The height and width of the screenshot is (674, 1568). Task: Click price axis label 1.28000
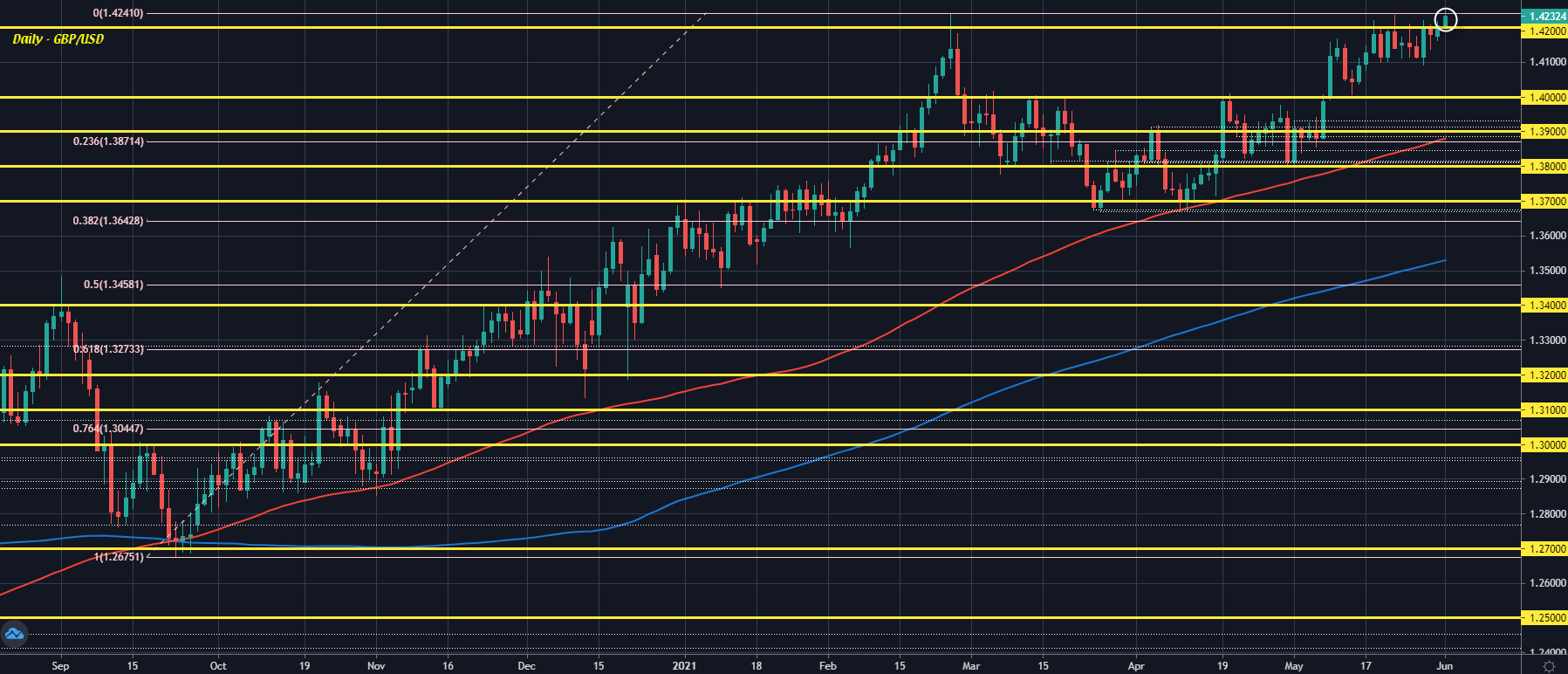(1548, 513)
